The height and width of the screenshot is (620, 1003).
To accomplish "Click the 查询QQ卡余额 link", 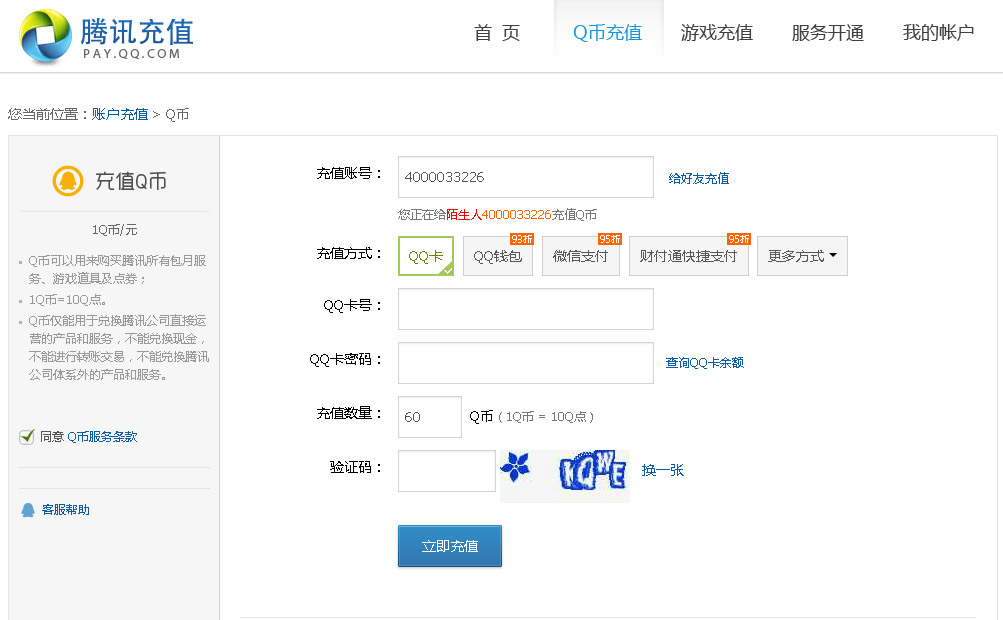I will click(x=704, y=363).
